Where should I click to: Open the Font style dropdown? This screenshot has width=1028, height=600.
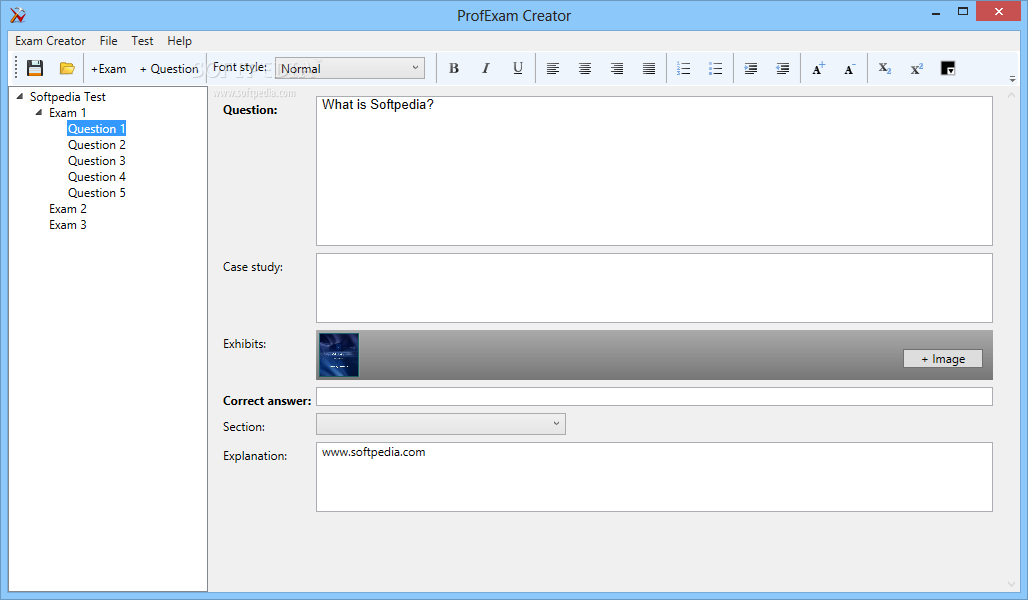coord(350,68)
